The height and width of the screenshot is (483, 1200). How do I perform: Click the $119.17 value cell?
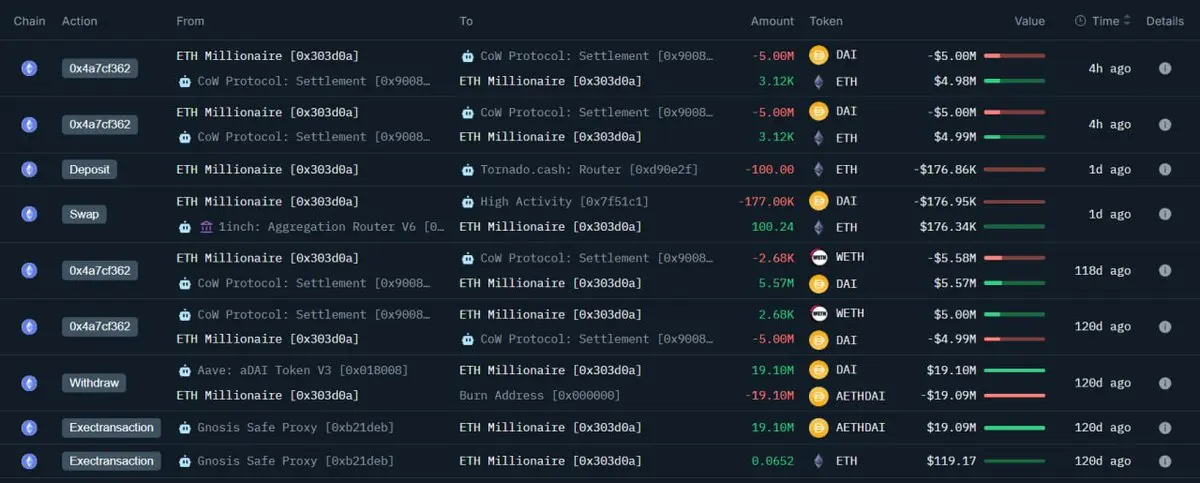point(951,461)
